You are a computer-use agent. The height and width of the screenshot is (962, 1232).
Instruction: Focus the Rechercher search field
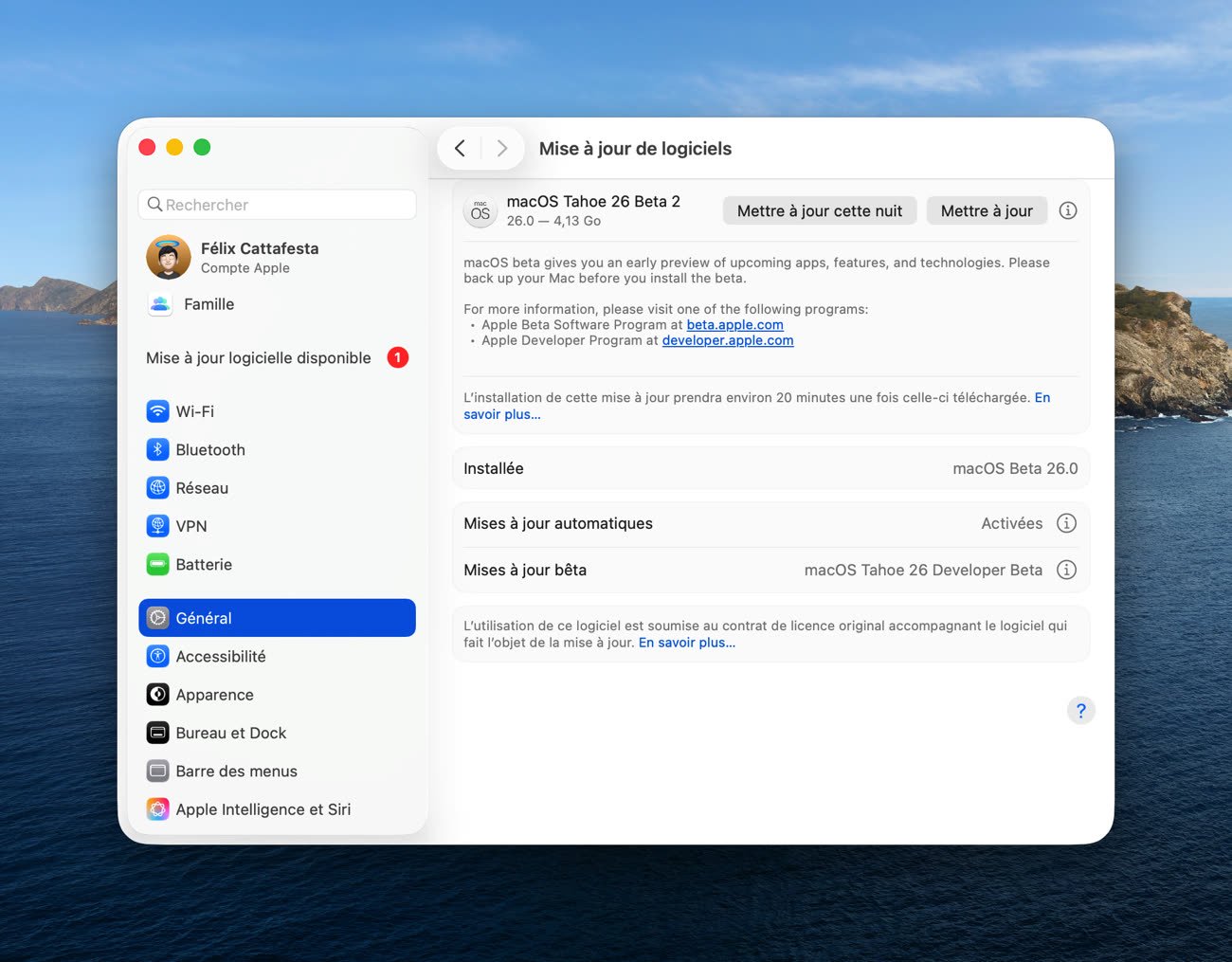[277, 205]
